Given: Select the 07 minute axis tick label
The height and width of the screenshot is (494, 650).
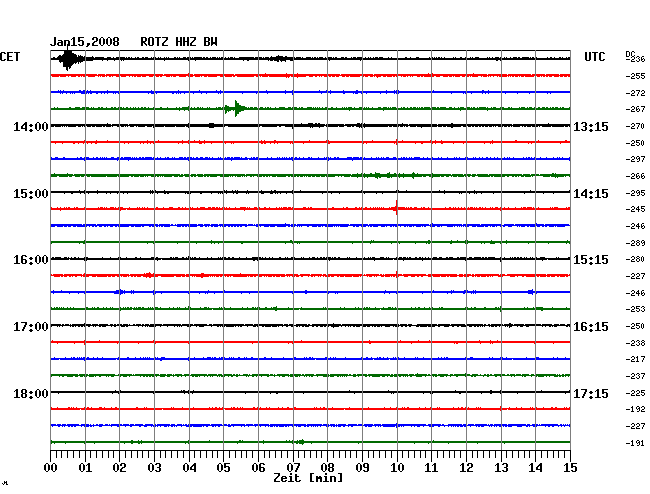Looking at the screenshot, I should tap(293, 468).
